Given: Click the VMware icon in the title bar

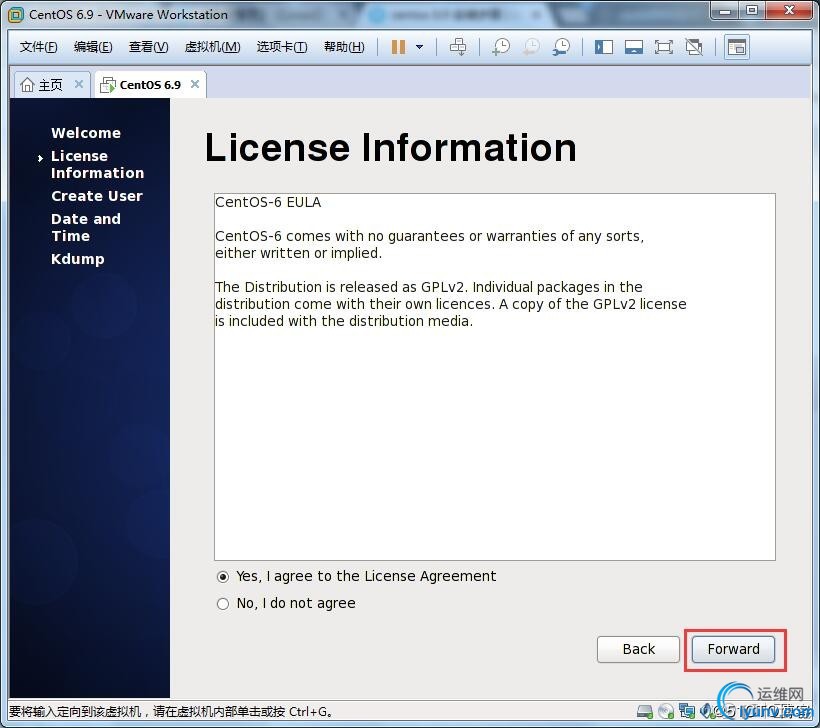Looking at the screenshot, I should pyautogui.click(x=16, y=15).
